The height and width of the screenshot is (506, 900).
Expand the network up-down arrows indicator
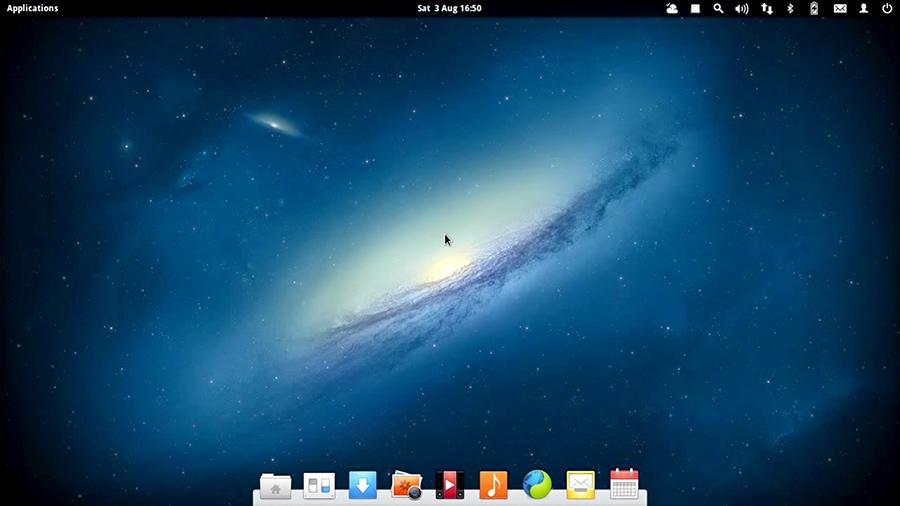point(767,8)
